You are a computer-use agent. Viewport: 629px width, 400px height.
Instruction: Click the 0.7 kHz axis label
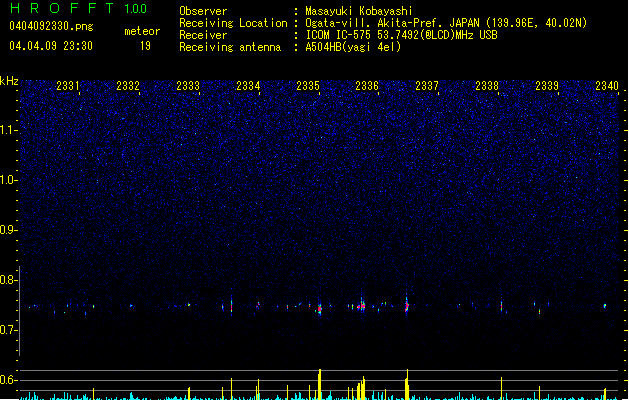pos(8,330)
